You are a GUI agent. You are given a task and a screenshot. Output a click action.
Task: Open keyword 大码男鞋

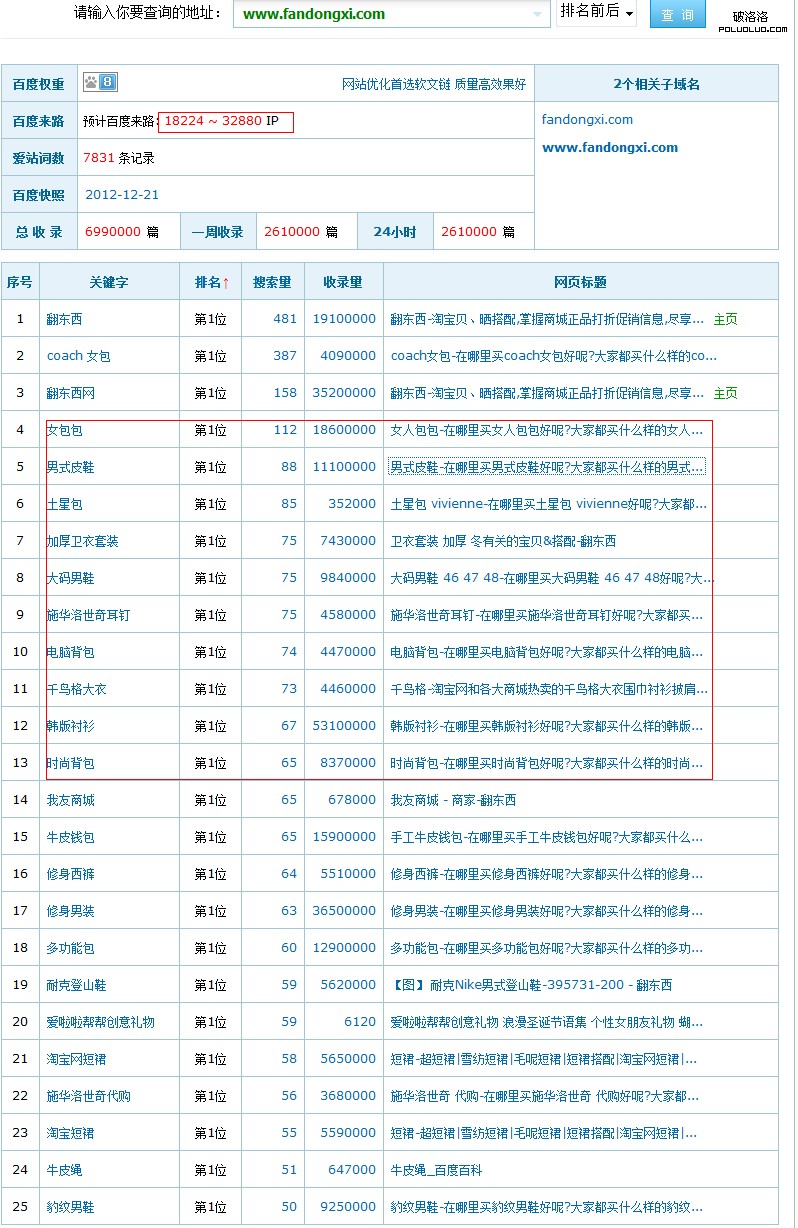tap(70, 578)
